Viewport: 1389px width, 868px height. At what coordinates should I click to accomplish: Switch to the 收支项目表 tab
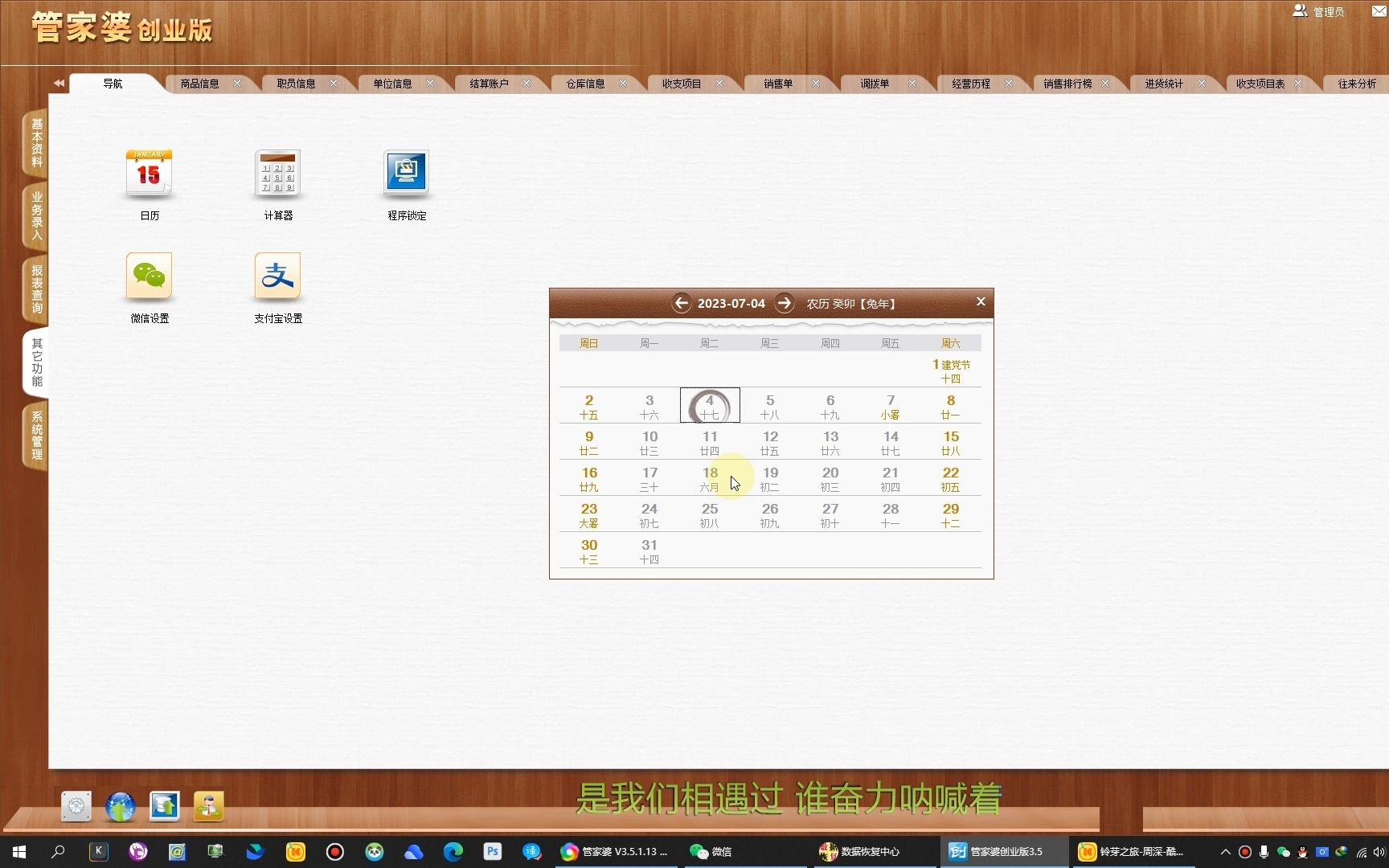click(x=1260, y=84)
